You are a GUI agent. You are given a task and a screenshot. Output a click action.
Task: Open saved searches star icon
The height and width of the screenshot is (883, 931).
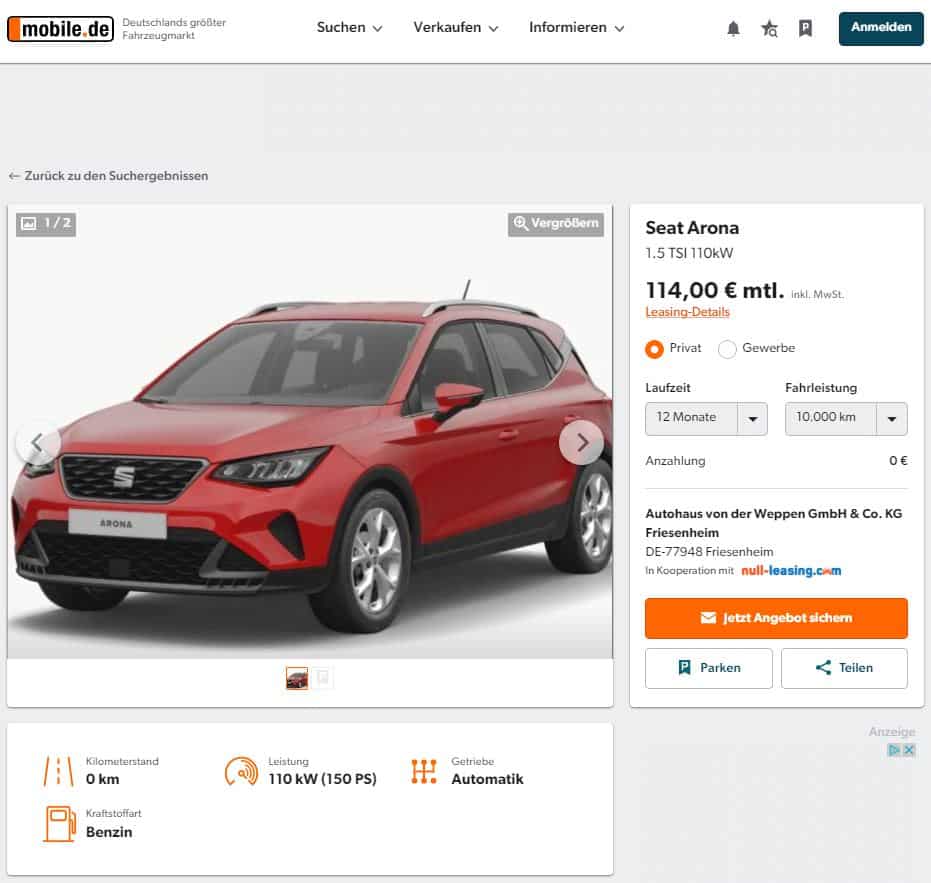(x=770, y=29)
